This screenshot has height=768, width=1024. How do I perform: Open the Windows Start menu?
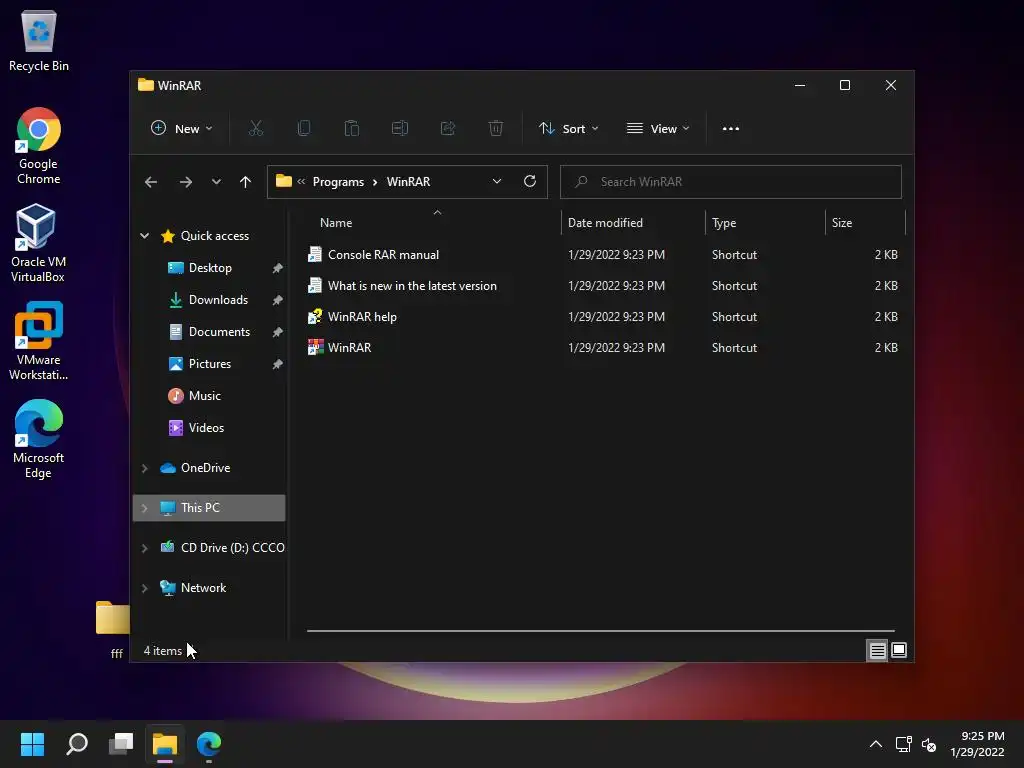click(x=32, y=744)
